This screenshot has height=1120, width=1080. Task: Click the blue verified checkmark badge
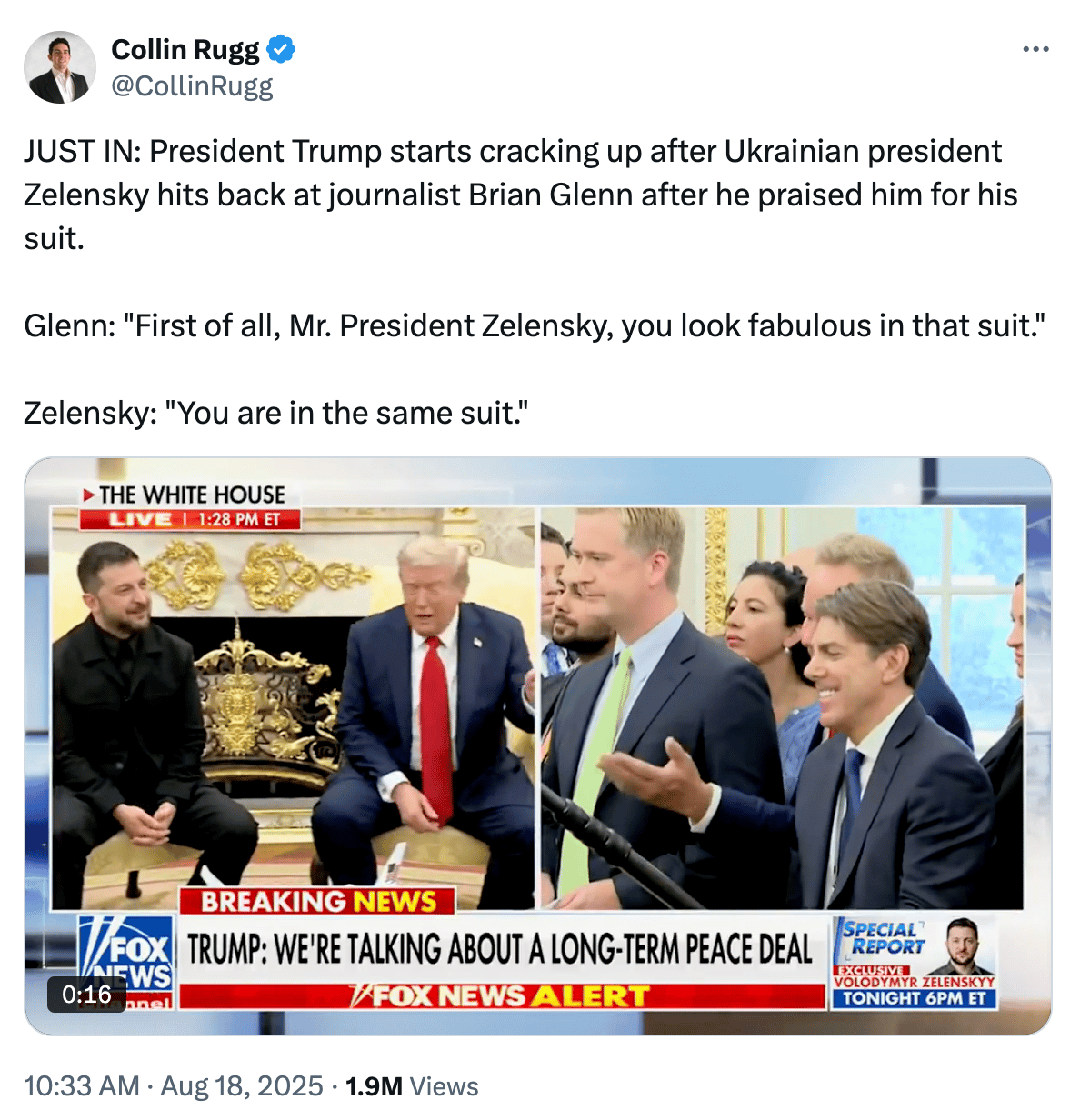(x=281, y=49)
